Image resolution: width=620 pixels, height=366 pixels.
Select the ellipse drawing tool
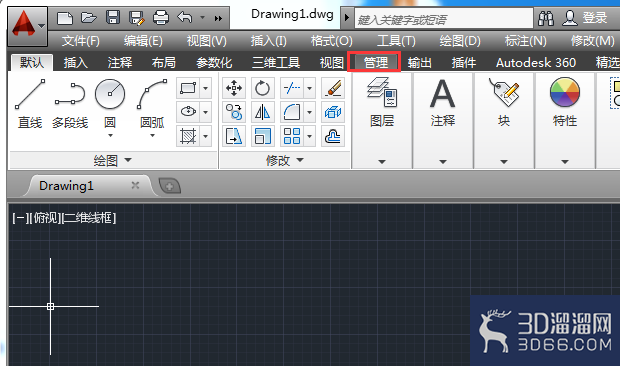coord(188,112)
